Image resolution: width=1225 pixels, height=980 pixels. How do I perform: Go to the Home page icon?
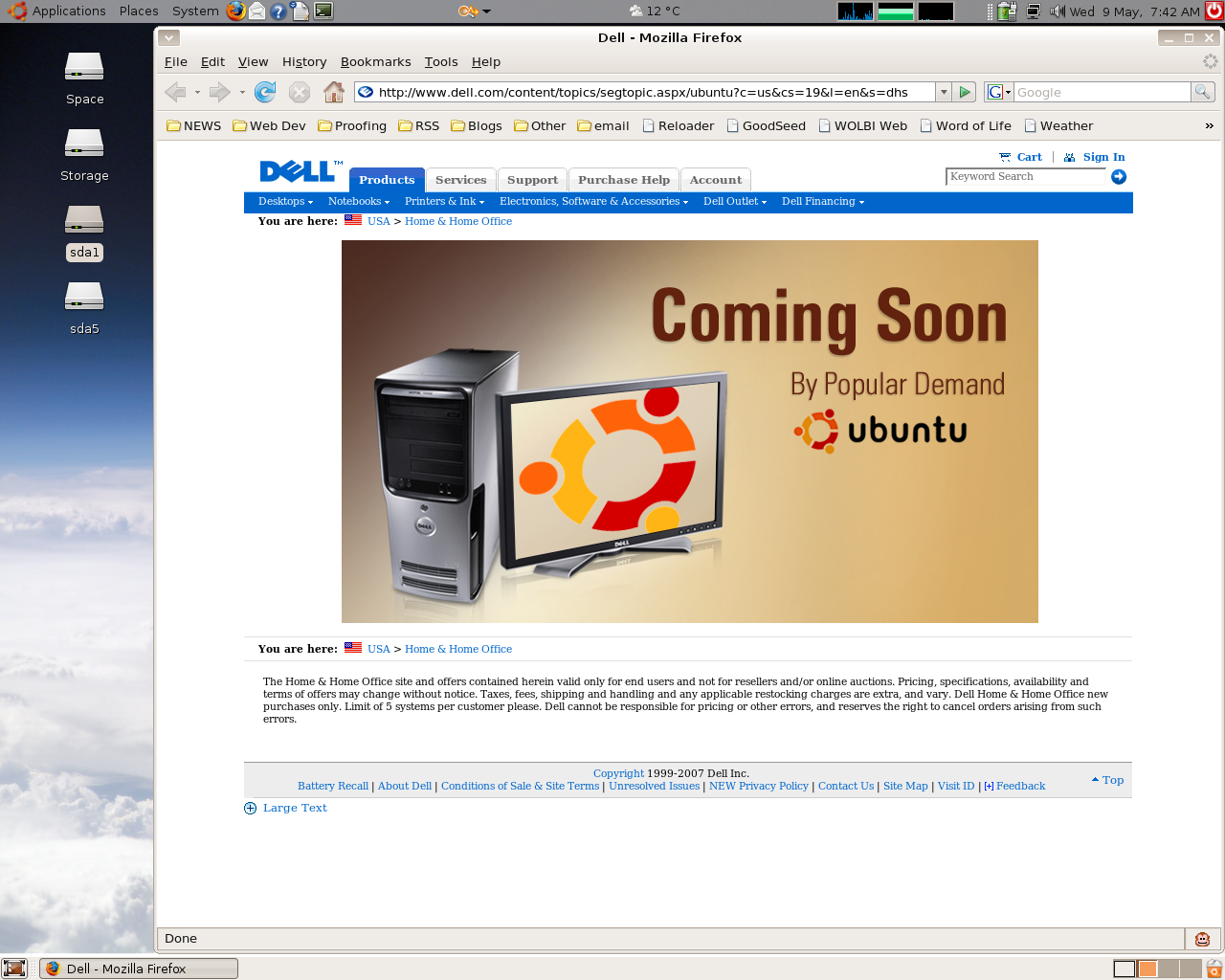coord(334,92)
